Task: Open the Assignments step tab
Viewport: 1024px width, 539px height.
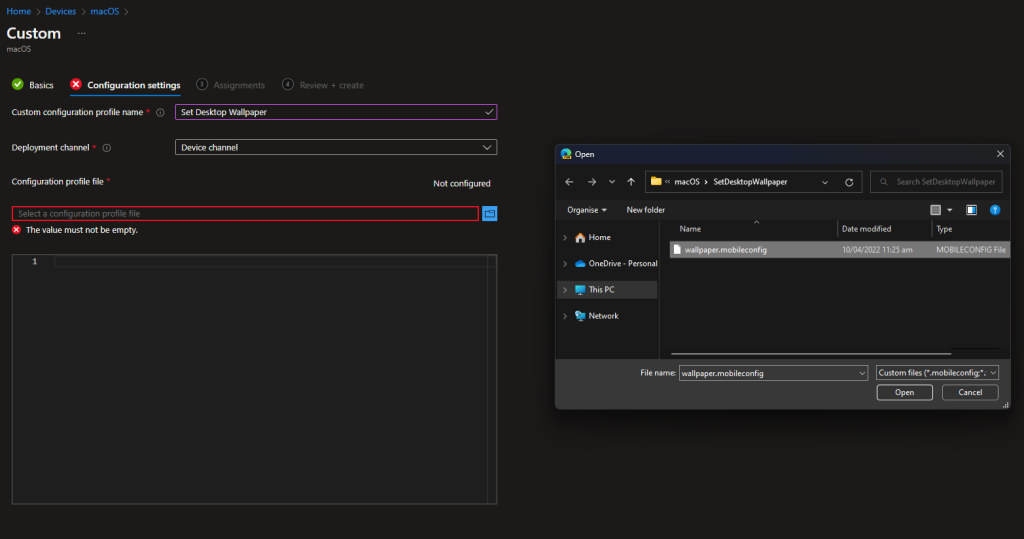Action: (x=231, y=85)
